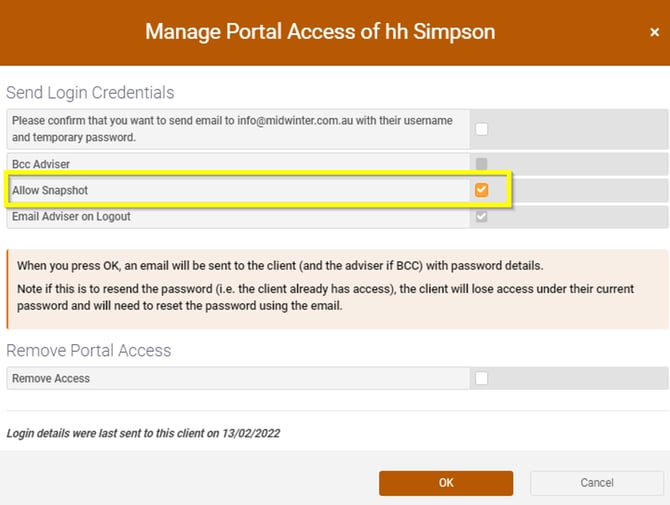The height and width of the screenshot is (505, 670).
Task: Toggle Email Adviser on Logout checkbox
Action: pyautogui.click(x=482, y=216)
